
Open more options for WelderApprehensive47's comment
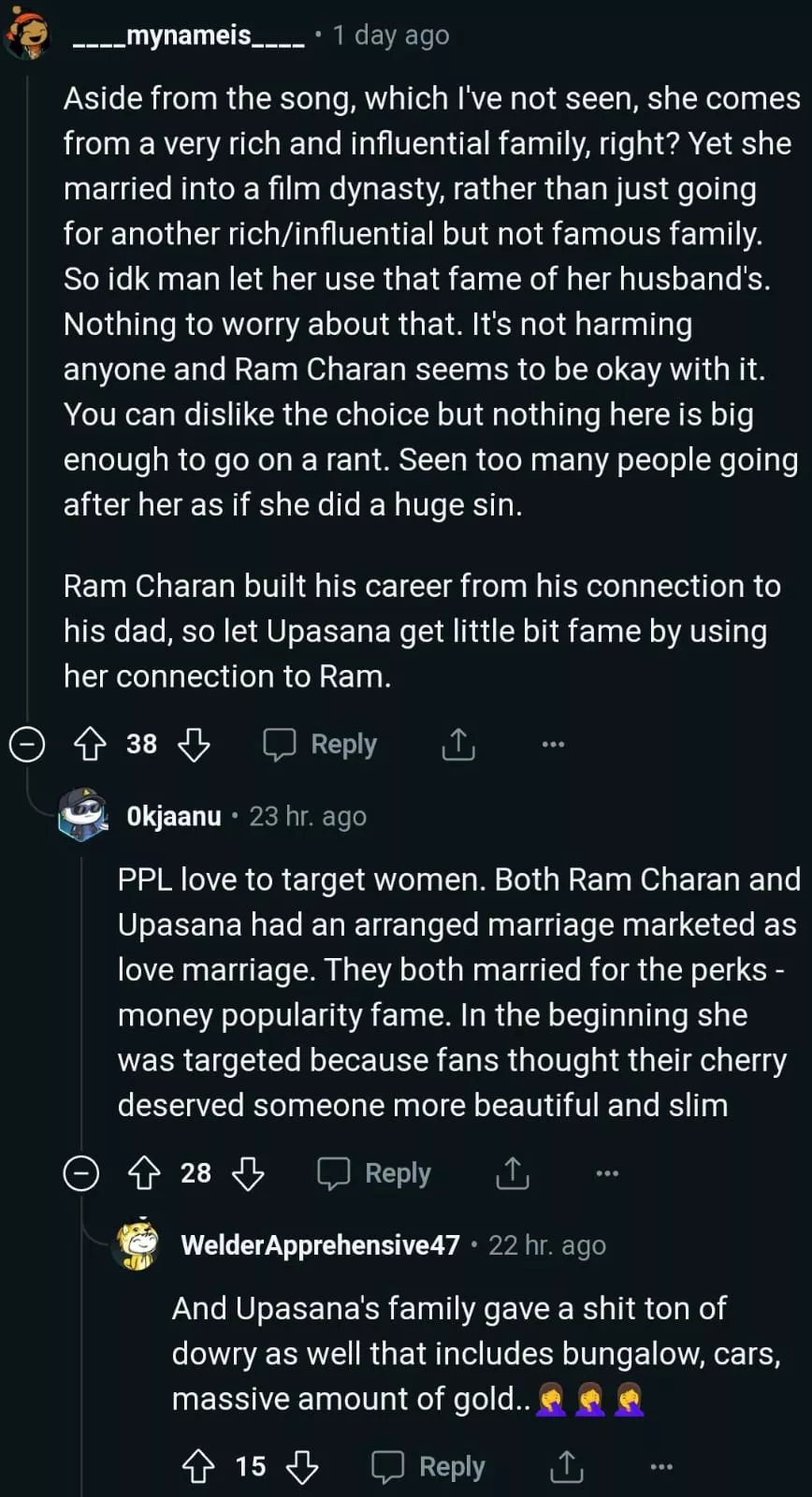tap(661, 1466)
